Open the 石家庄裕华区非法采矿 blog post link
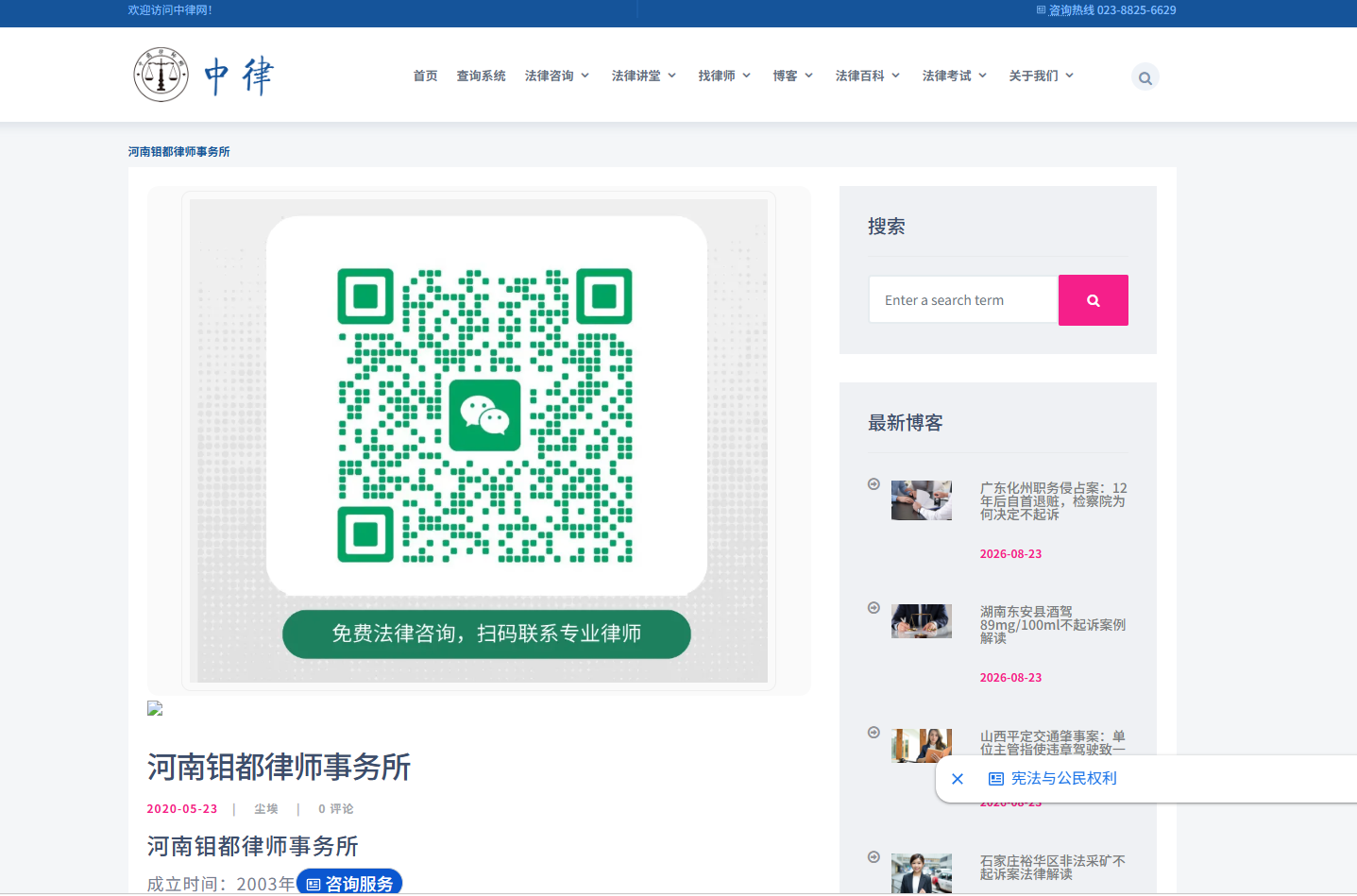The width and height of the screenshot is (1357, 896). pyautogui.click(x=1053, y=868)
